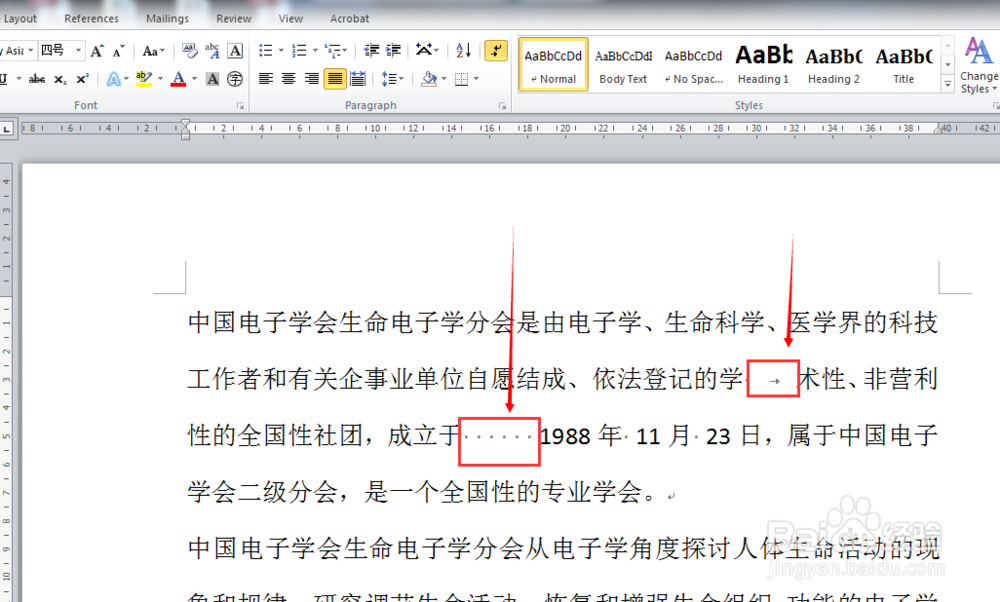
Task: Align text to the right
Action: pos(311,79)
